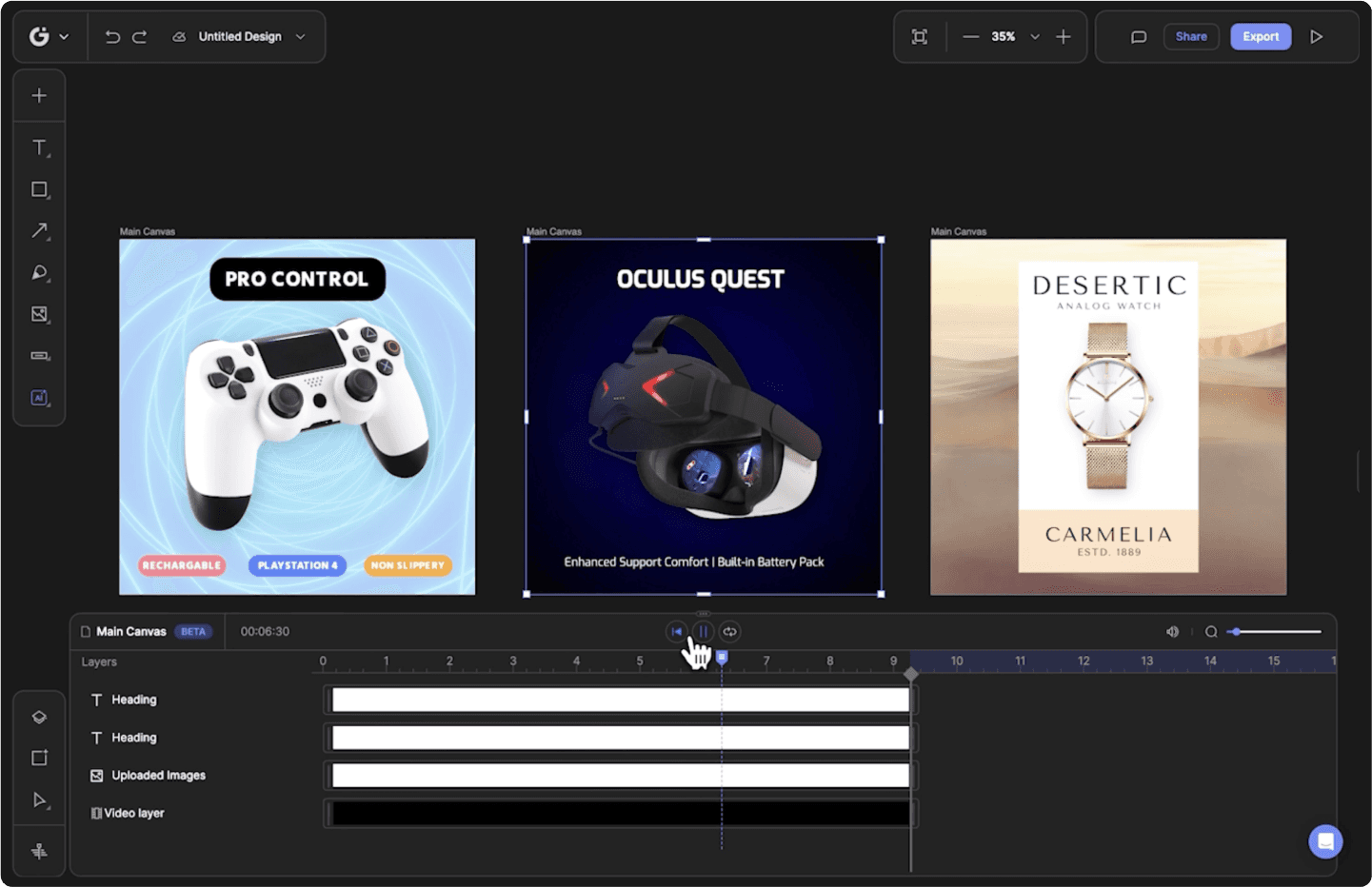Image resolution: width=1372 pixels, height=887 pixels.
Task: Click the timeline zoom magnifier icon
Action: coord(1211,632)
